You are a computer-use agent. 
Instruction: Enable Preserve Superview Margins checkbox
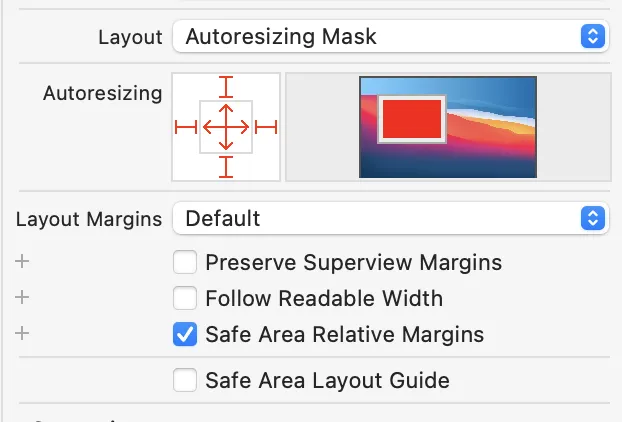(185, 262)
